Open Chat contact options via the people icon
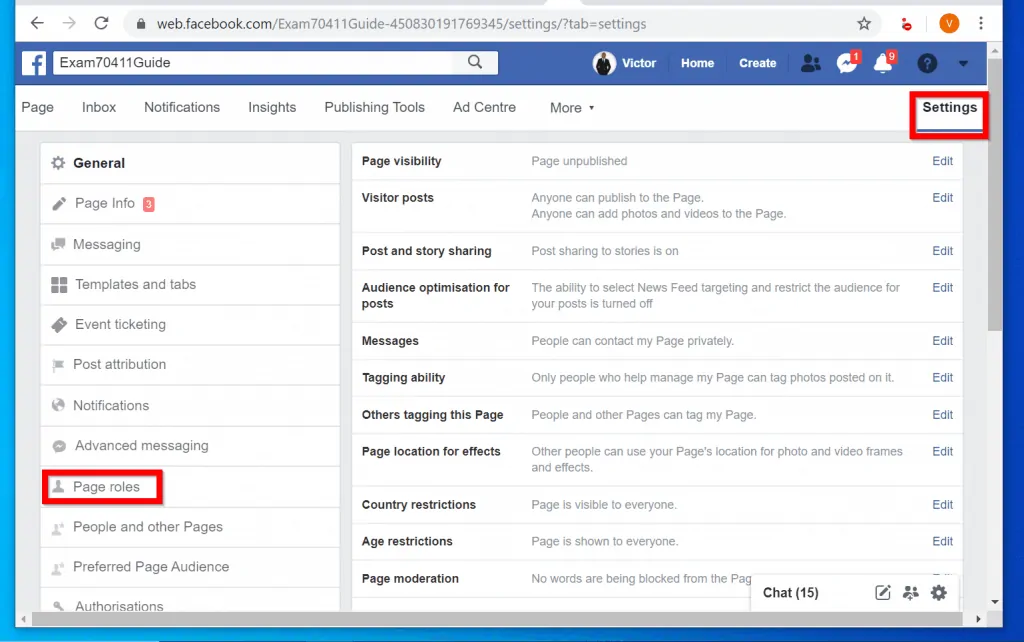Viewport: 1024px width, 642px height. tap(911, 592)
